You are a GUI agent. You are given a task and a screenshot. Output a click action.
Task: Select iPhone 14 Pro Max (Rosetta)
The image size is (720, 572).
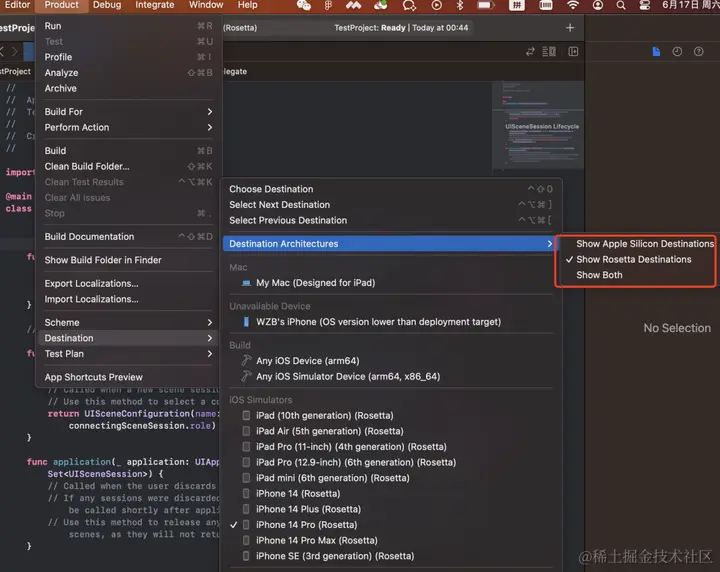(390, 540)
